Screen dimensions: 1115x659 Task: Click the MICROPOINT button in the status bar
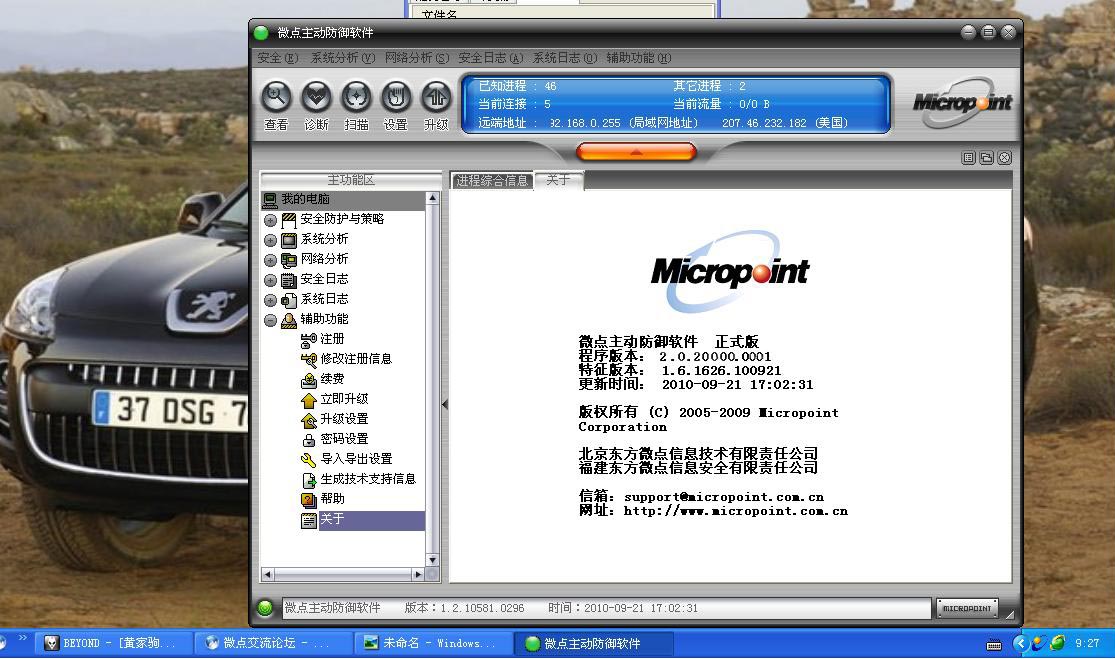pos(967,608)
